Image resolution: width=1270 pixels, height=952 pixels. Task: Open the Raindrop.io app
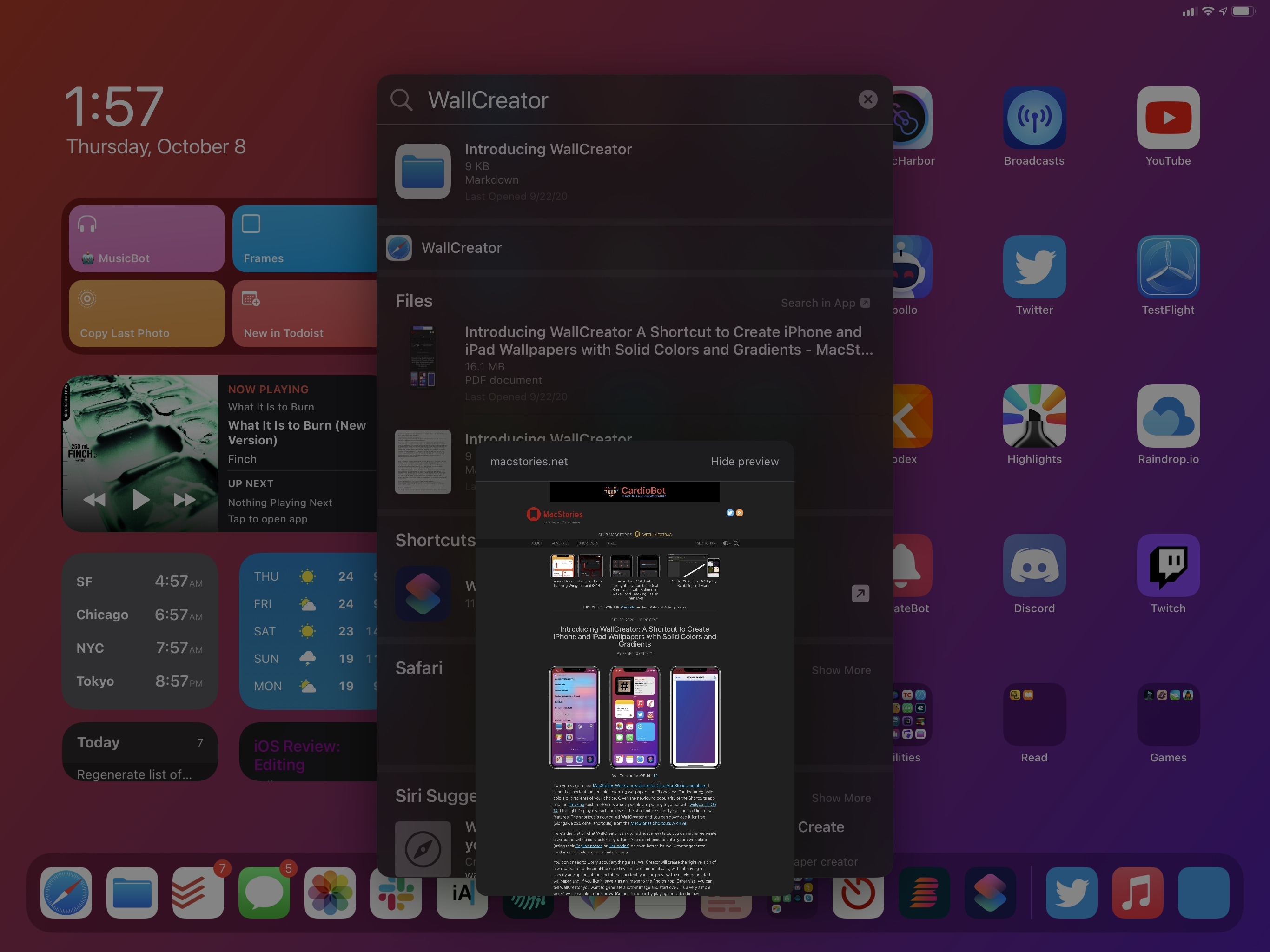pyautogui.click(x=1168, y=416)
